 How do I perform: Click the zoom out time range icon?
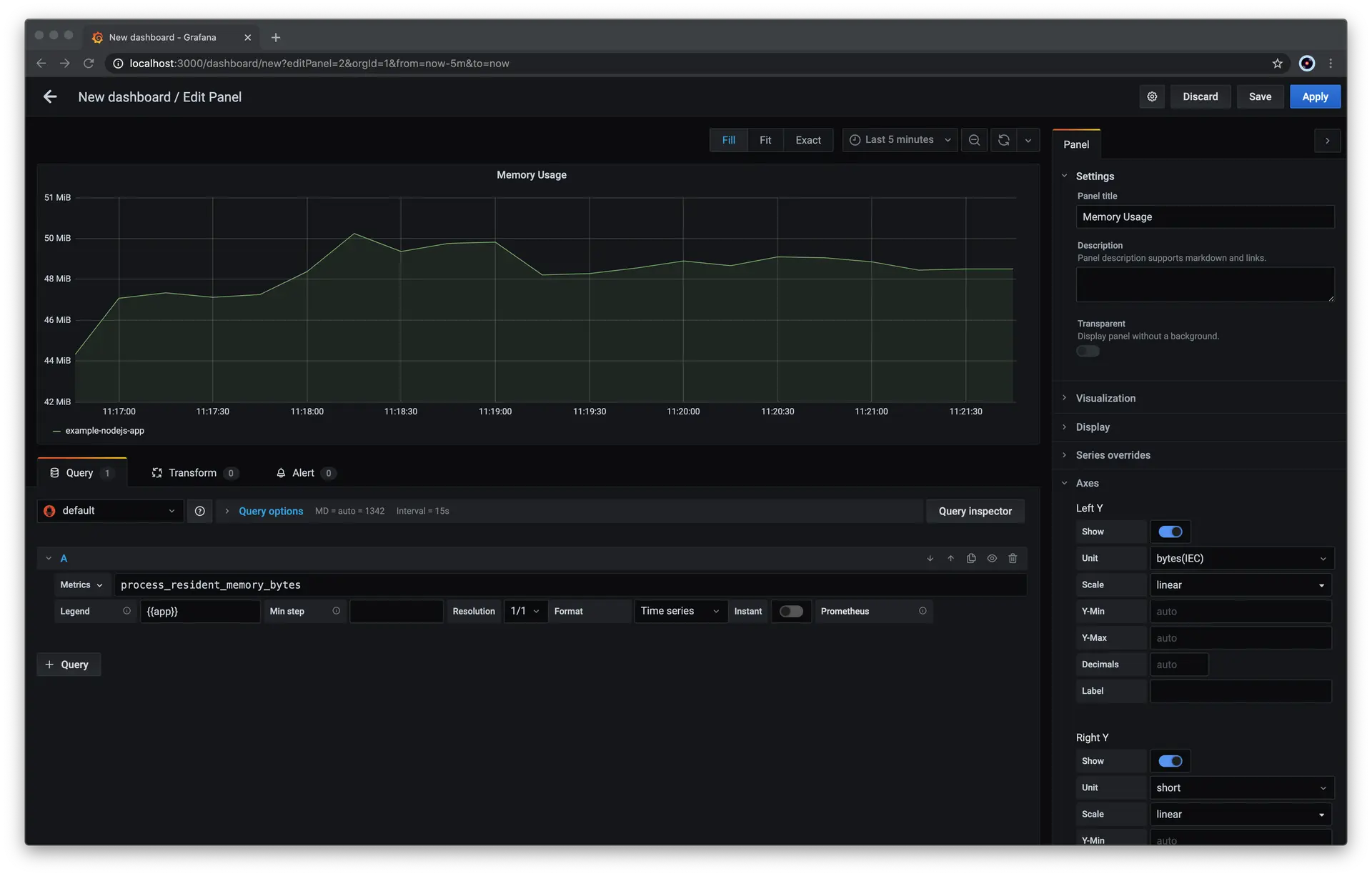[974, 140]
